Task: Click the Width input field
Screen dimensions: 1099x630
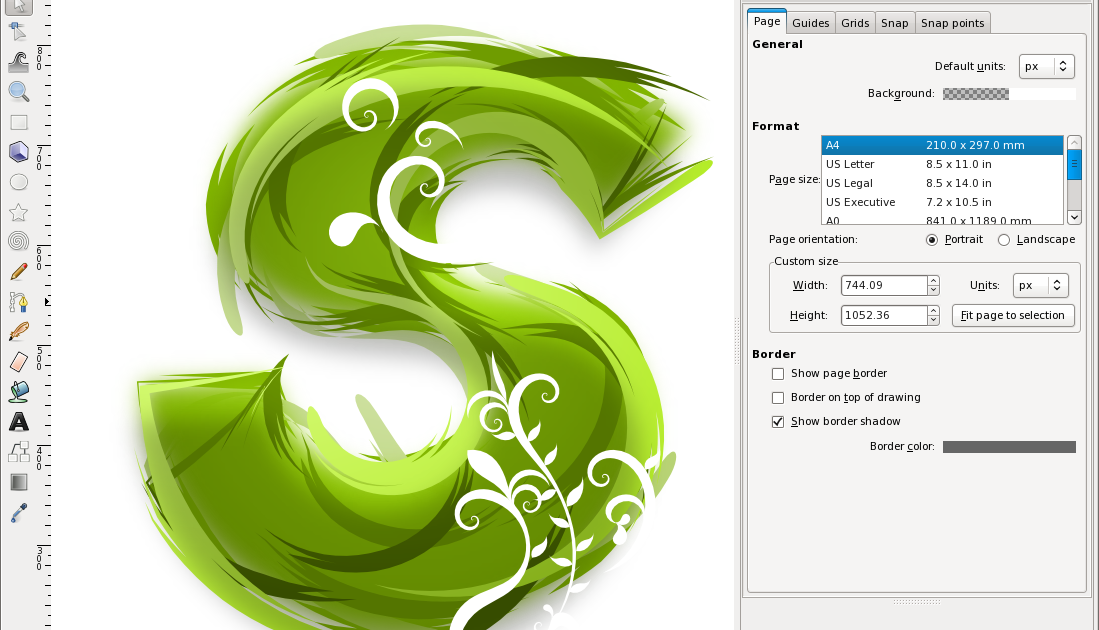Action: 884,285
